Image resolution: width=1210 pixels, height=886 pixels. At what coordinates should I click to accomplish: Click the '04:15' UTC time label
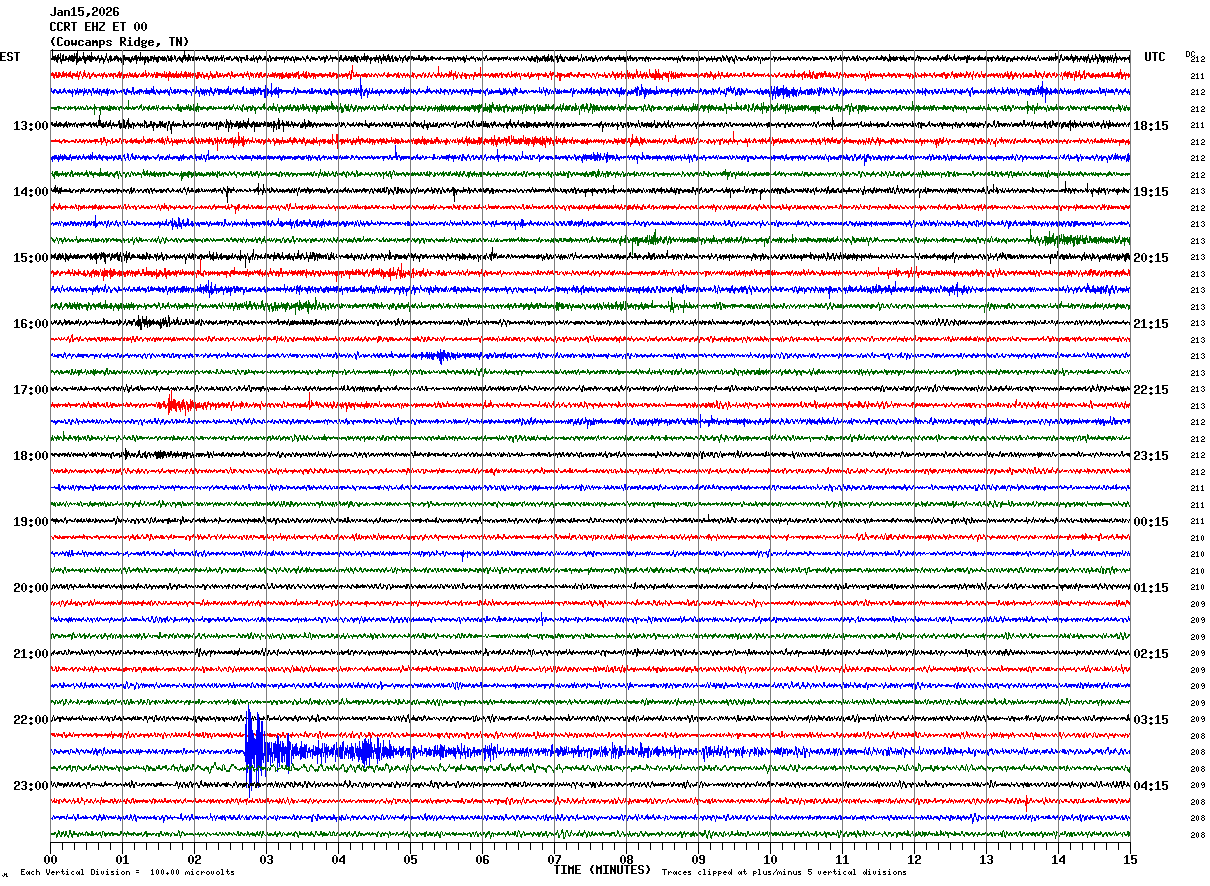pos(1151,786)
